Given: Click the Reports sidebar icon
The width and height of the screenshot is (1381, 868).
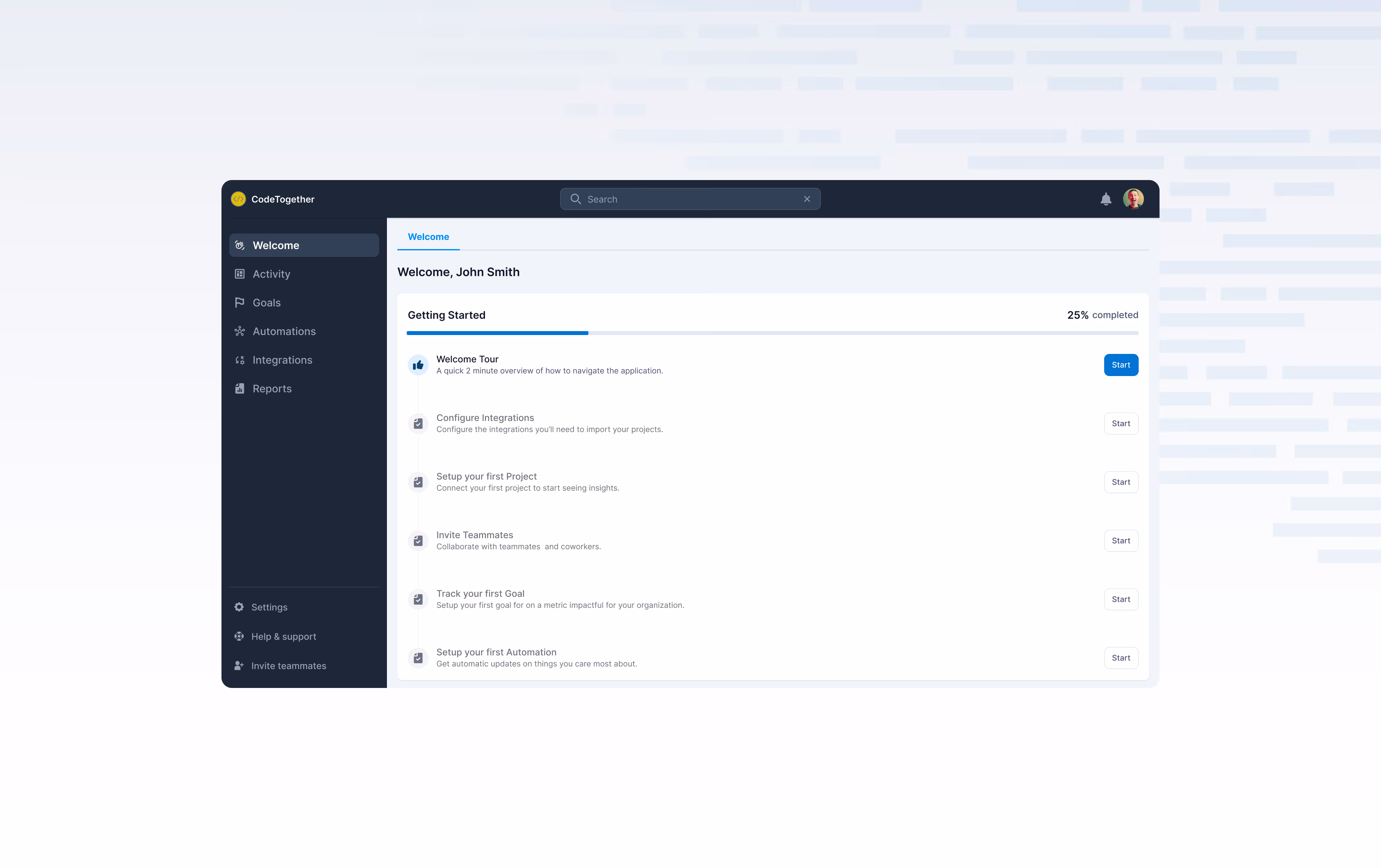Looking at the screenshot, I should click(x=240, y=389).
